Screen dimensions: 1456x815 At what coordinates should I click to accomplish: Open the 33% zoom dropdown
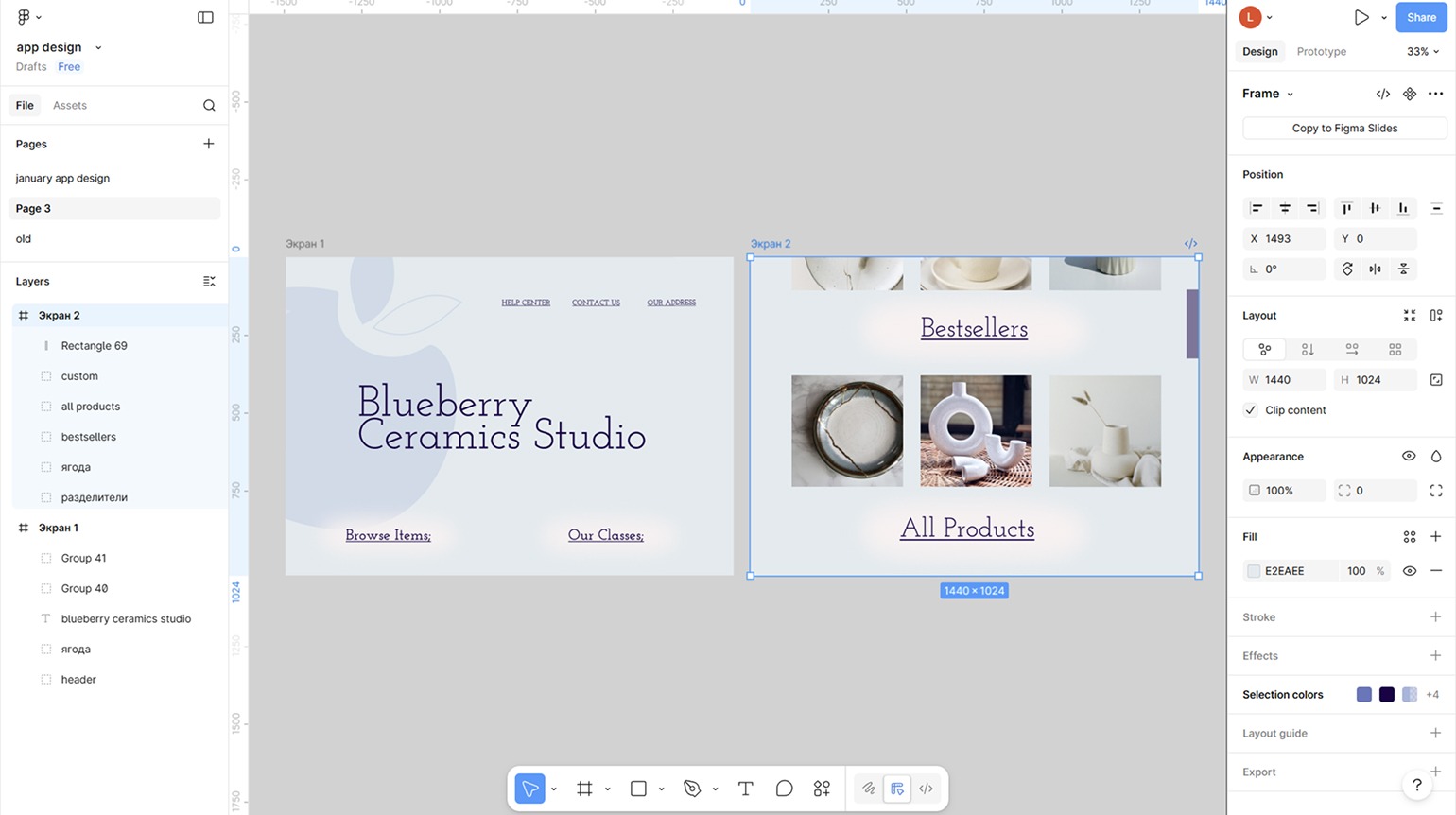click(1423, 52)
